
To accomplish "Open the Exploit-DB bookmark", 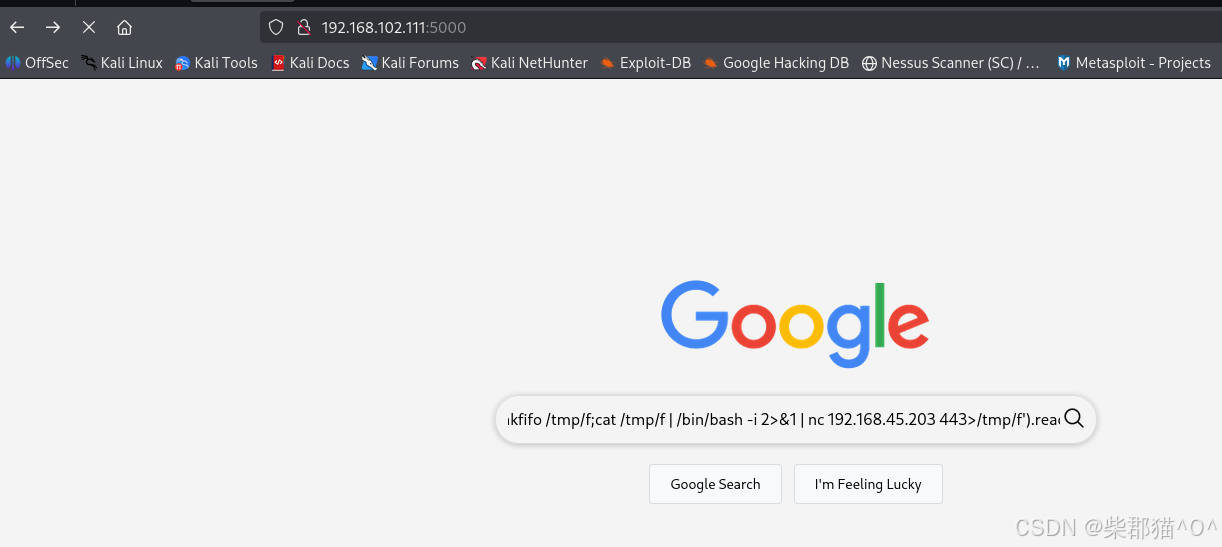I will tap(645, 63).
